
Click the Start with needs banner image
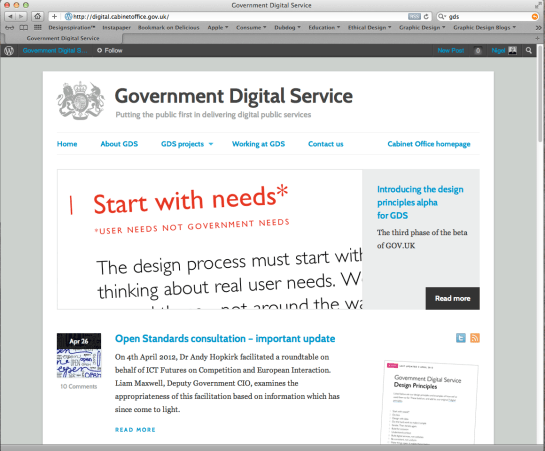click(210, 239)
